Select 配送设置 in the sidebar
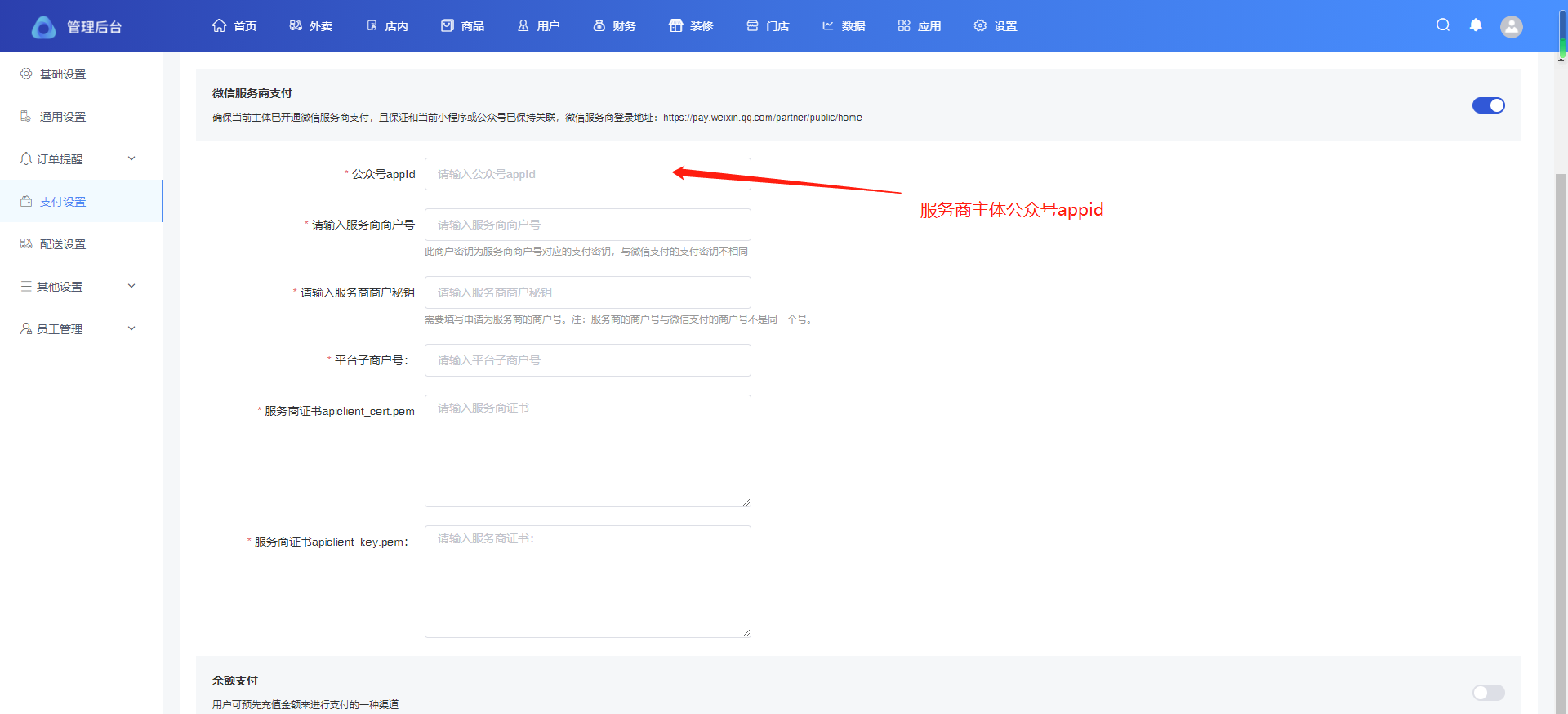 (x=63, y=244)
